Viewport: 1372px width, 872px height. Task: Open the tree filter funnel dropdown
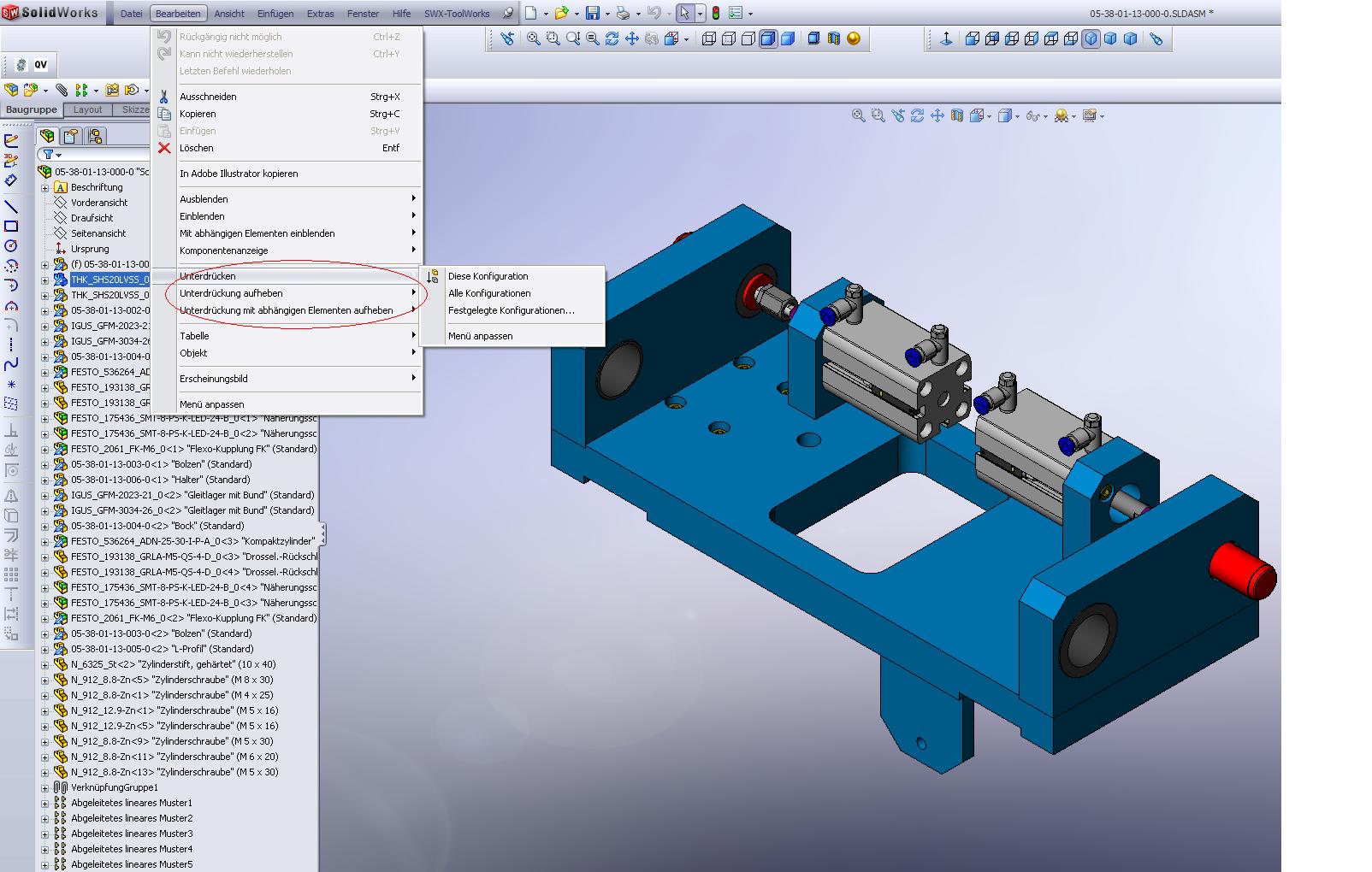click(x=52, y=155)
